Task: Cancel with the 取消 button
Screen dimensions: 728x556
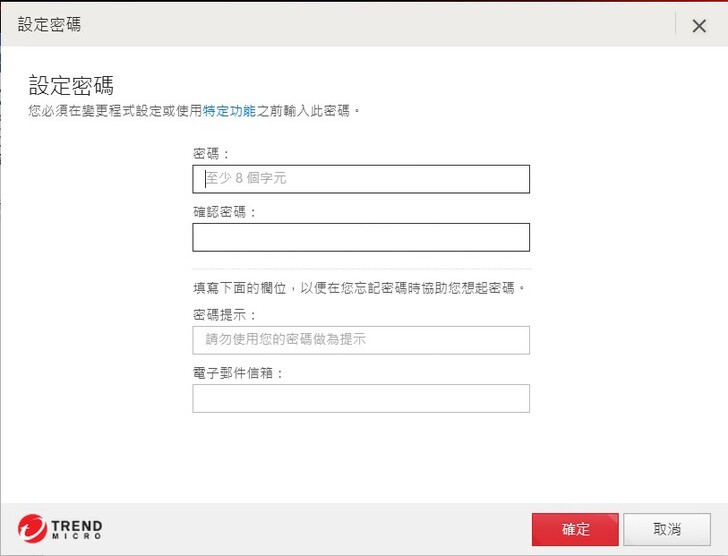Action: point(667,529)
